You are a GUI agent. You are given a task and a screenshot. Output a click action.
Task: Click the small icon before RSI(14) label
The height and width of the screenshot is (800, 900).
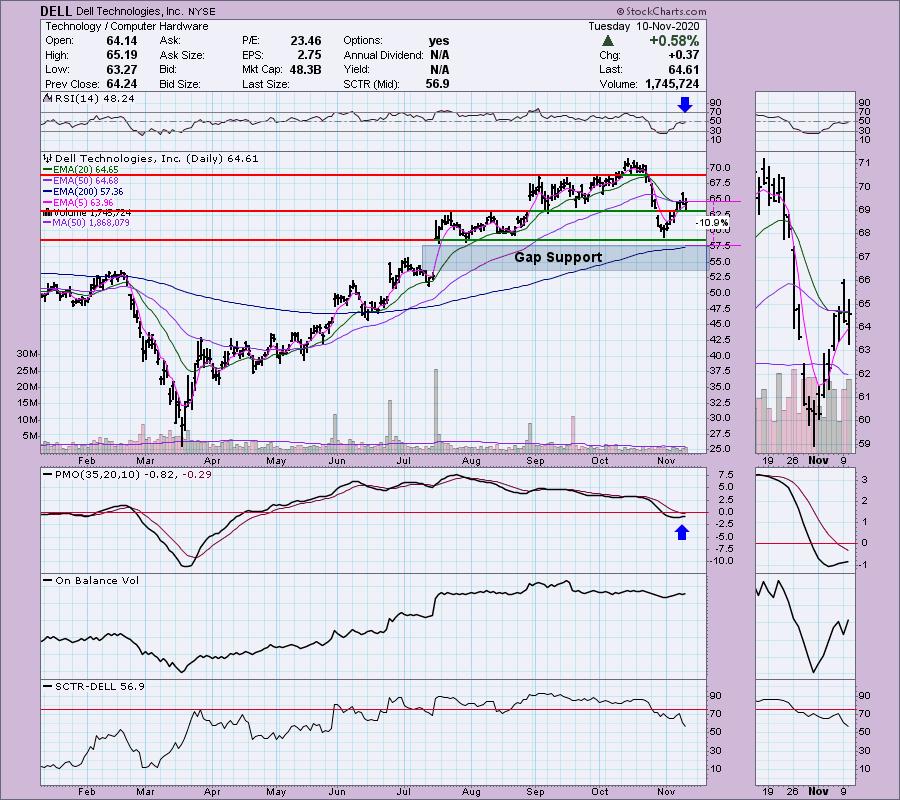48,98
